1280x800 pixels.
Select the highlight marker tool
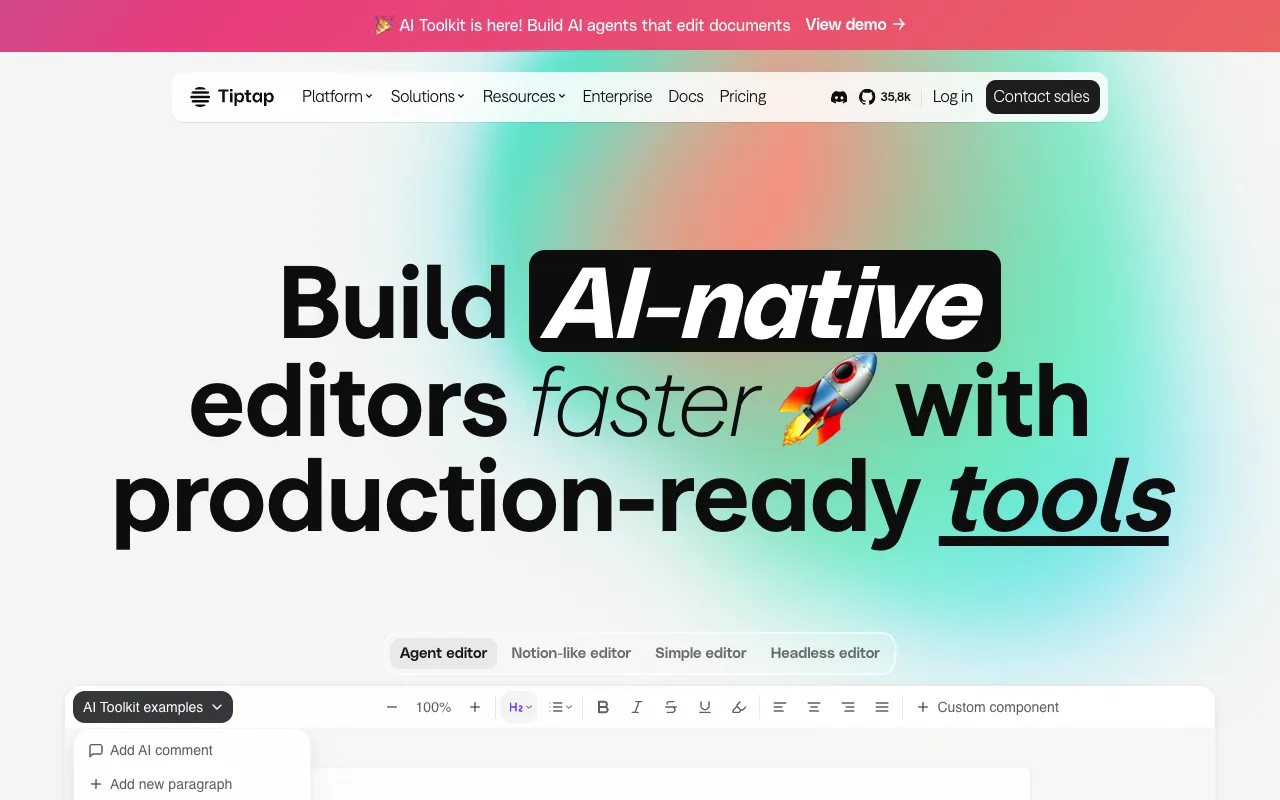point(739,707)
